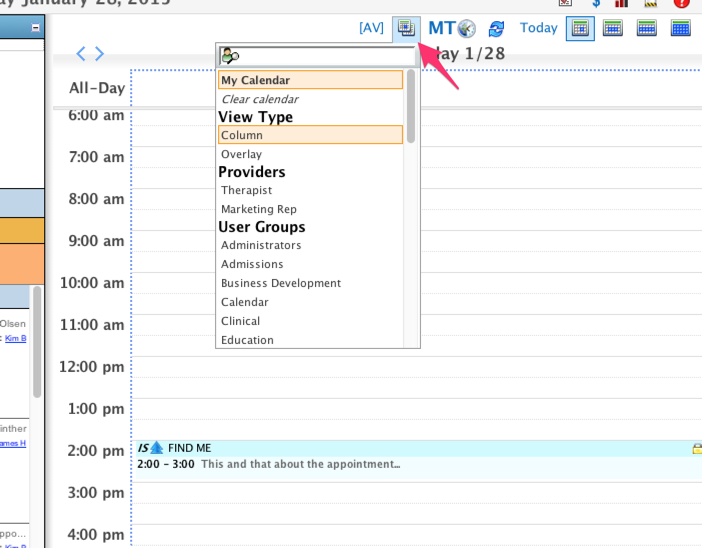Click the 7:00 am time label
This screenshot has width=702, height=548.
coord(96,157)
